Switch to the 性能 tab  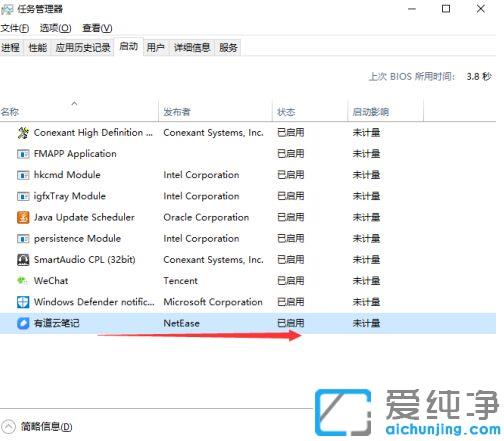tap(37, 48)
